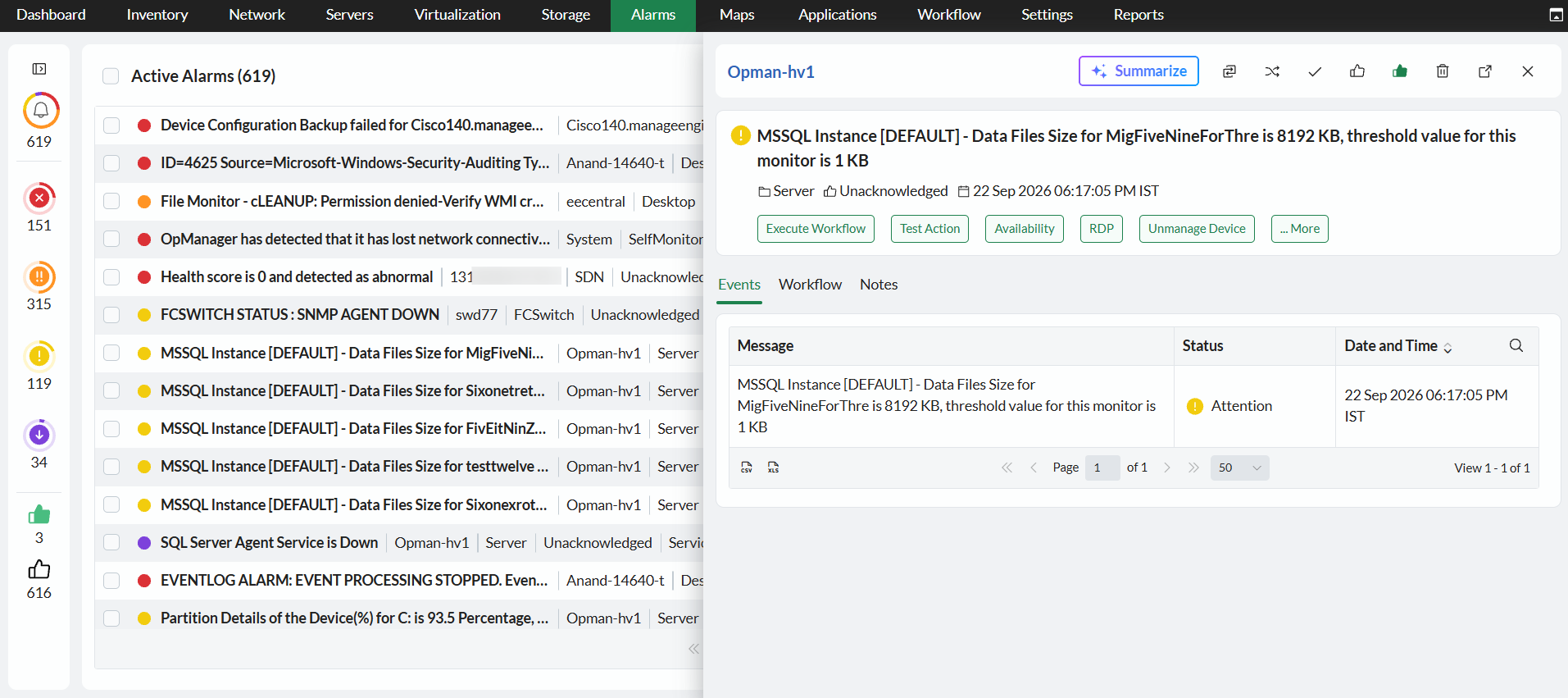Open the Settings top menu
The image size is (1568, 698).
point(1047,15)
